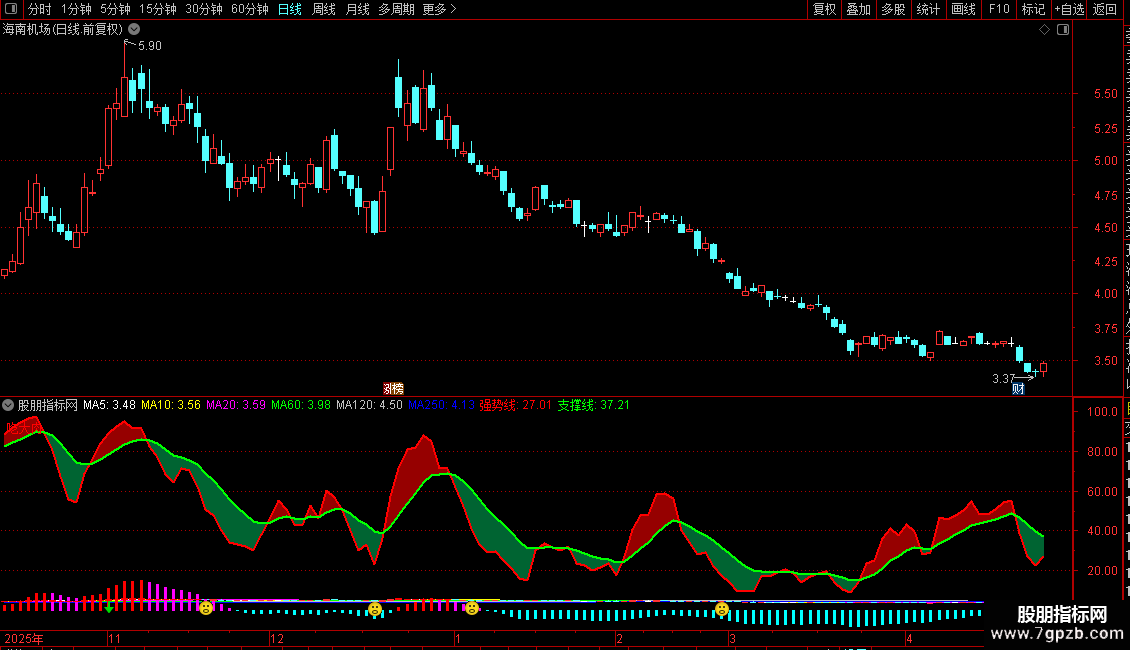Switch to the 60分钟 period tab
Image resolution: width=1130 pixels, height=650 pixels.
click(249, 9)
